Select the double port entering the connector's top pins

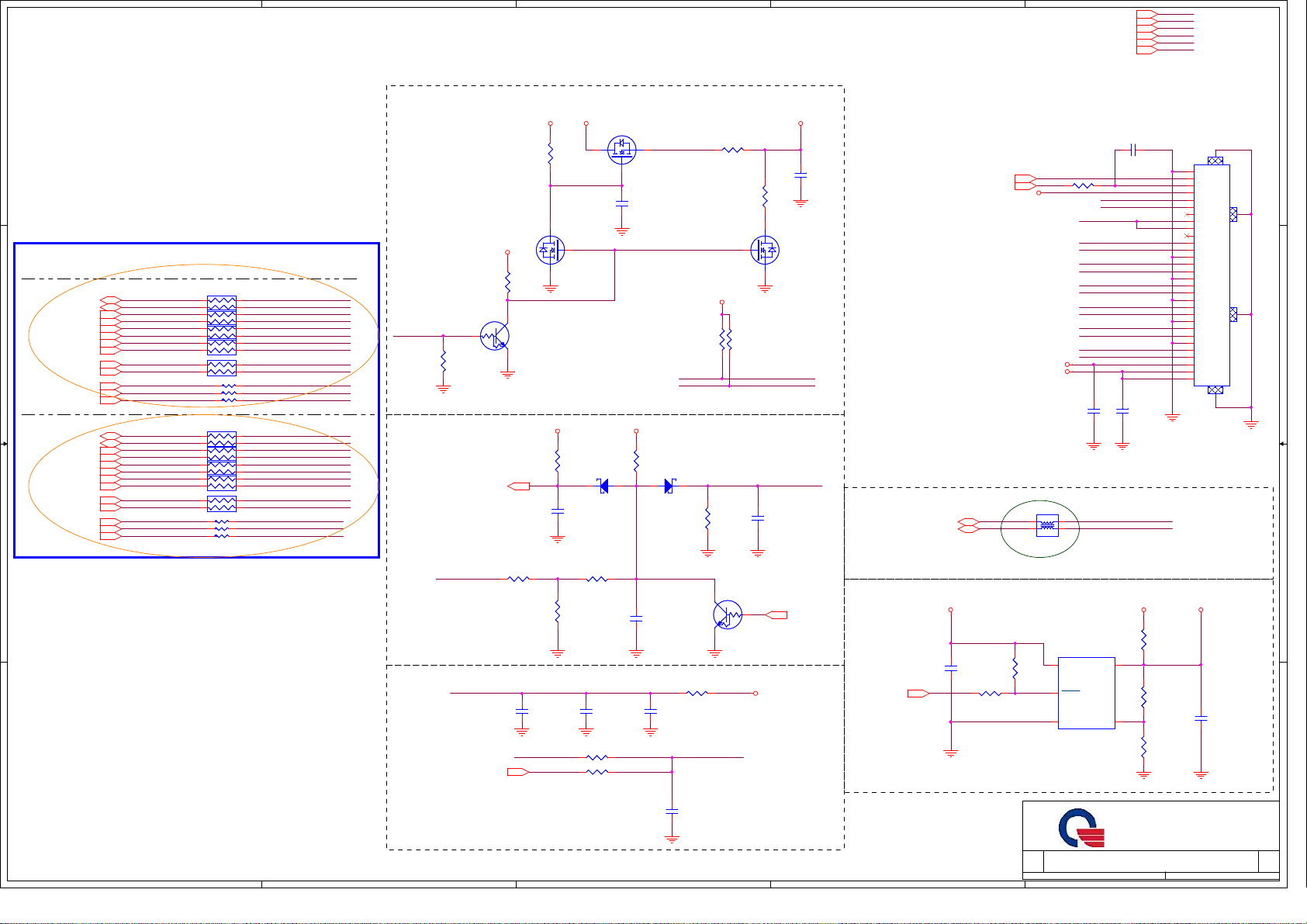[x=1025, y=182]
